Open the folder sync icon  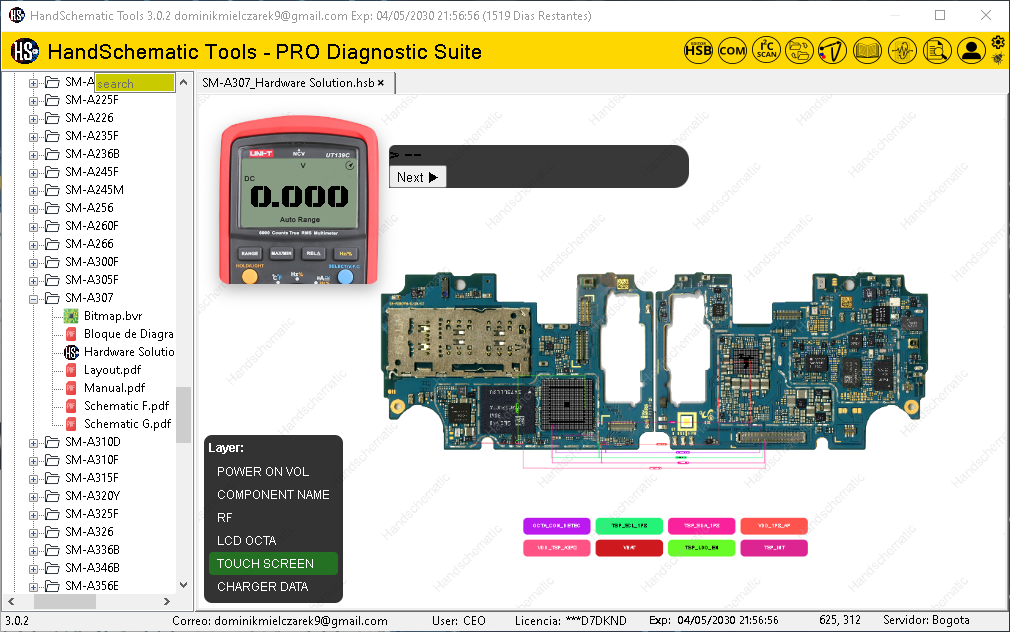pyautogui.click(x=799, y=50)
